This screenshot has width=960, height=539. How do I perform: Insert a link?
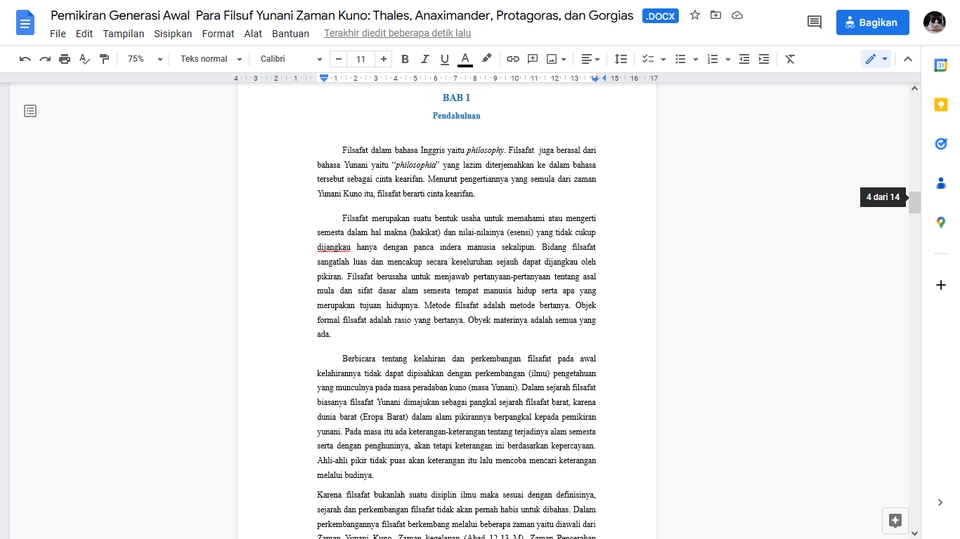click(512, 59)
